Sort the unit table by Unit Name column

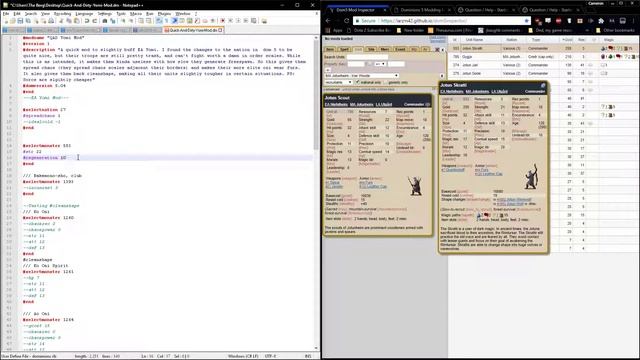click(x=474, y=40)
